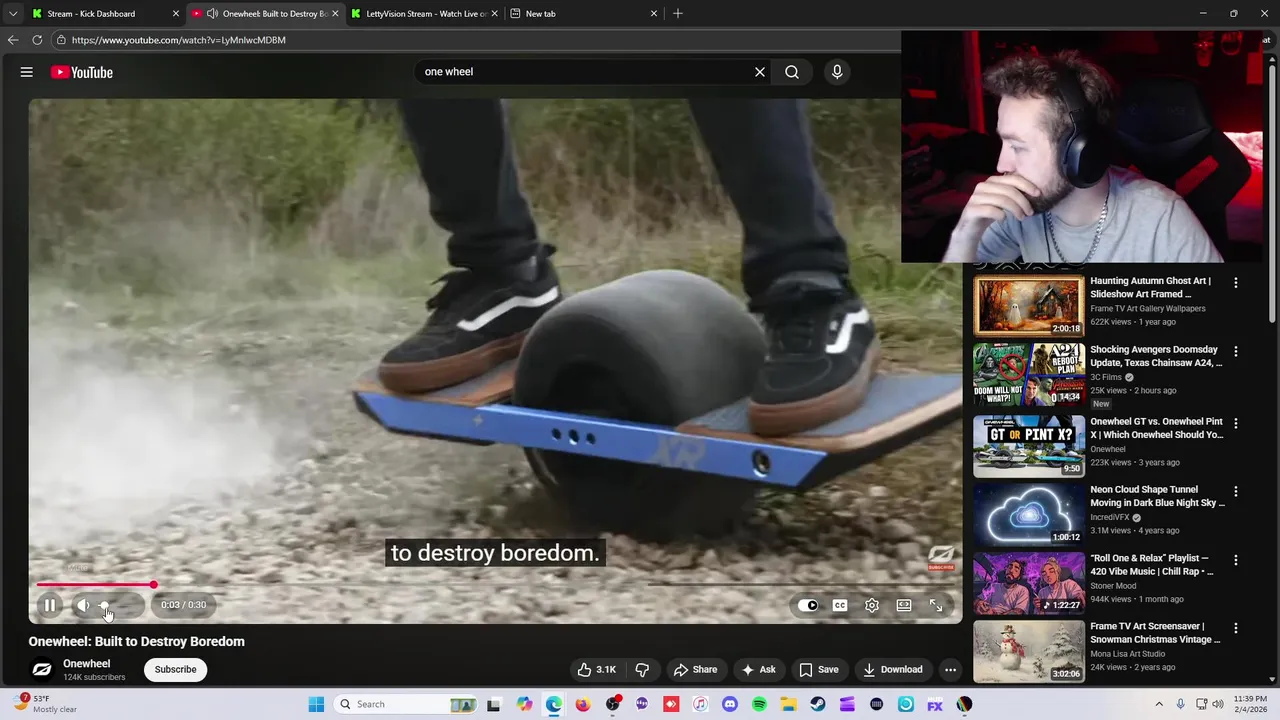Open Onewheel channel avatar
Viewport: 1280px width, 720px height.
pos(42,669)
